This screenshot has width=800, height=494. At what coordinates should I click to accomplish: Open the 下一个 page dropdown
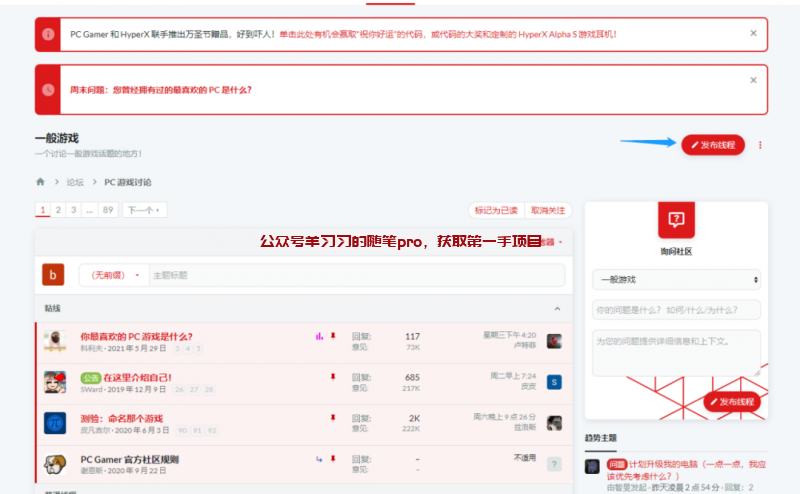click(144, 210)
